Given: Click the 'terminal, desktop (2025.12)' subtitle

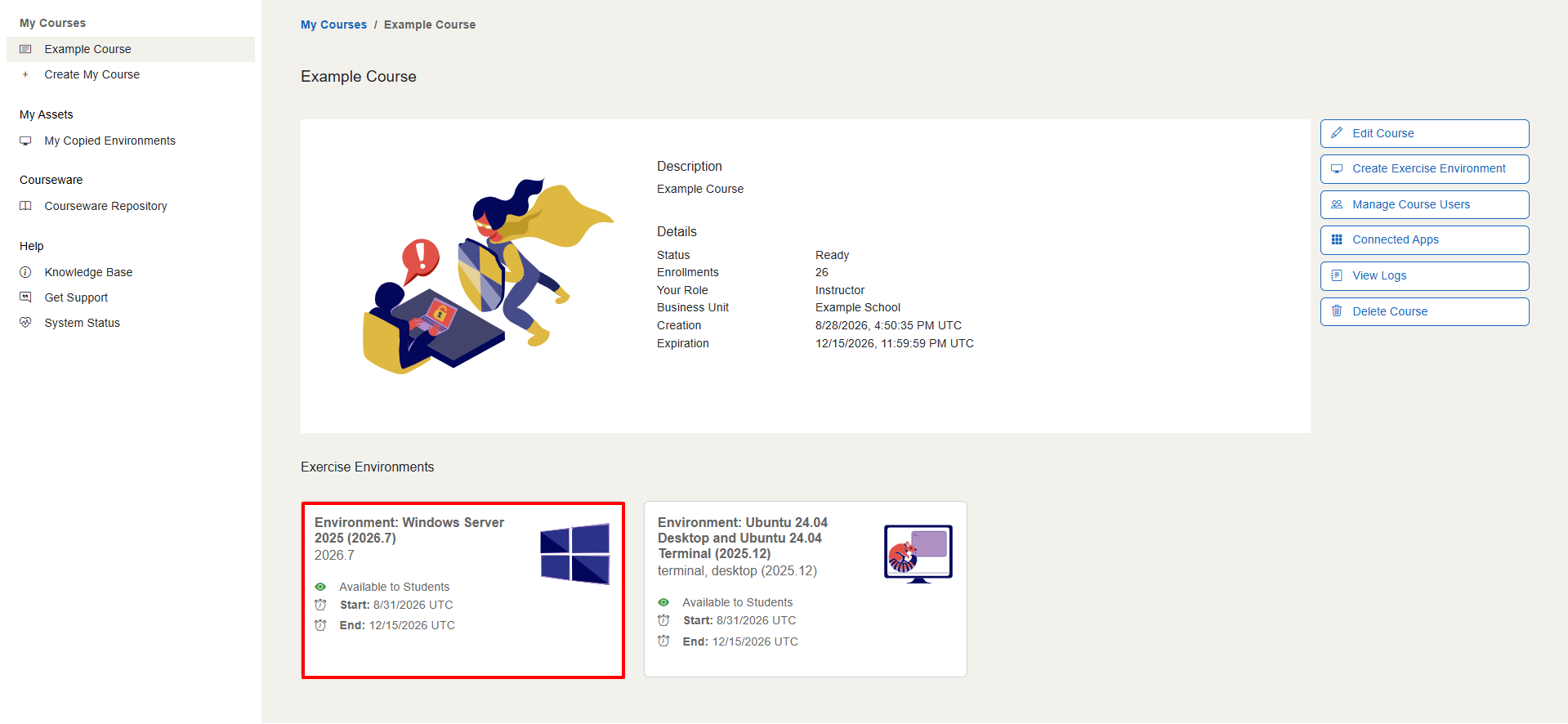Looking at the screenshot, I should point(737,570).
